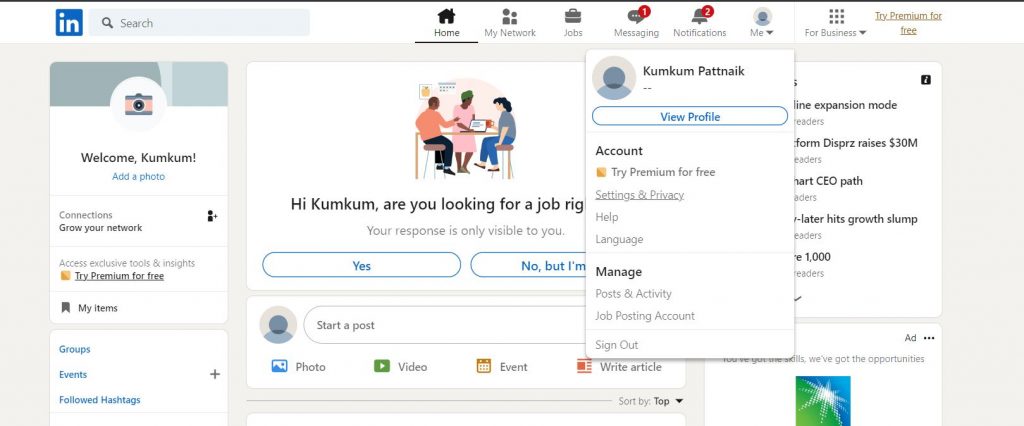Open the Groups link in sidebar
Image resolution: width=1024 pixels, height=426 pixels.
click(74, 349)
